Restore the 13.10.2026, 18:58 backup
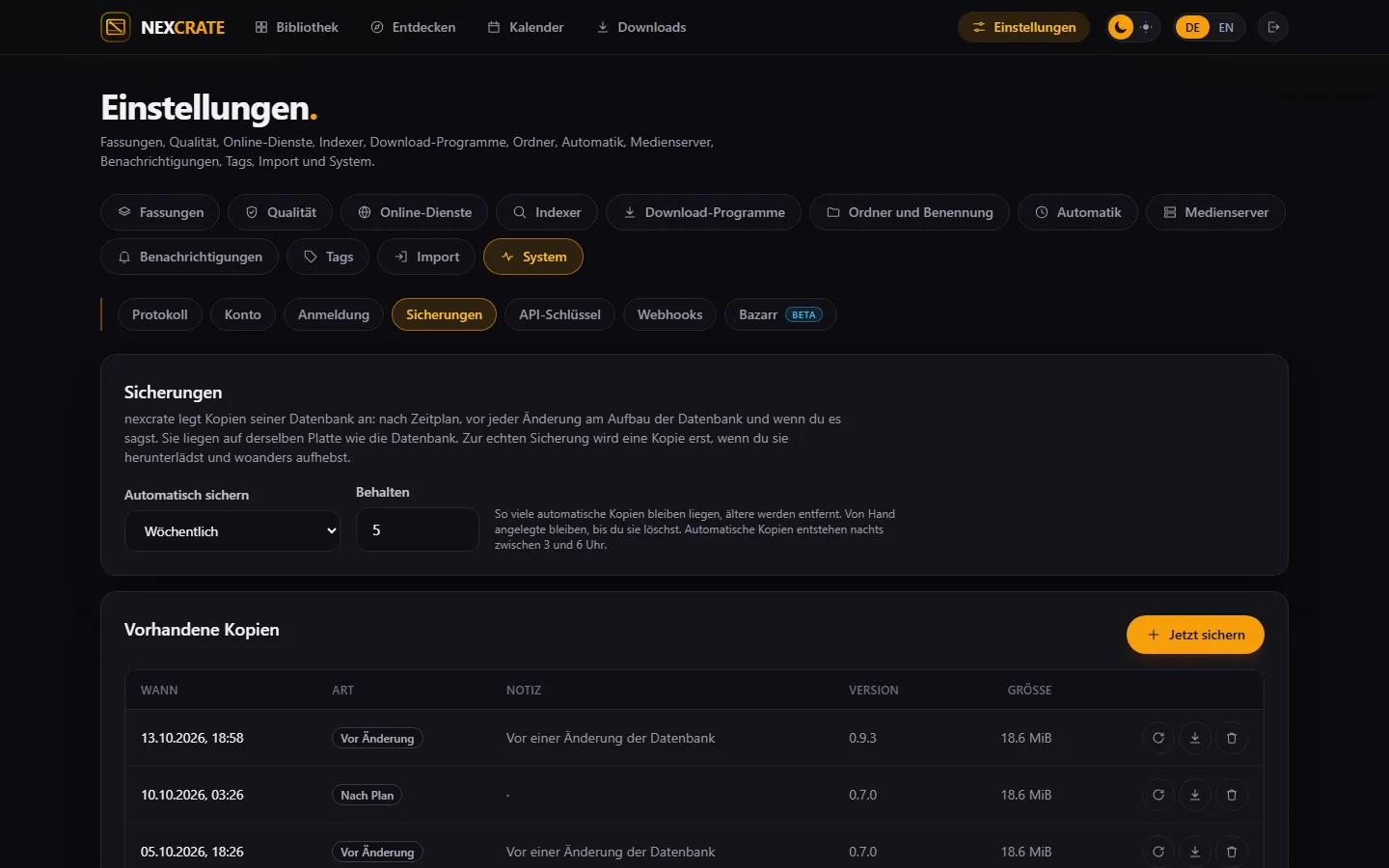The height and width of the screenshot is (868, 1389). (x=1158, y=738)
